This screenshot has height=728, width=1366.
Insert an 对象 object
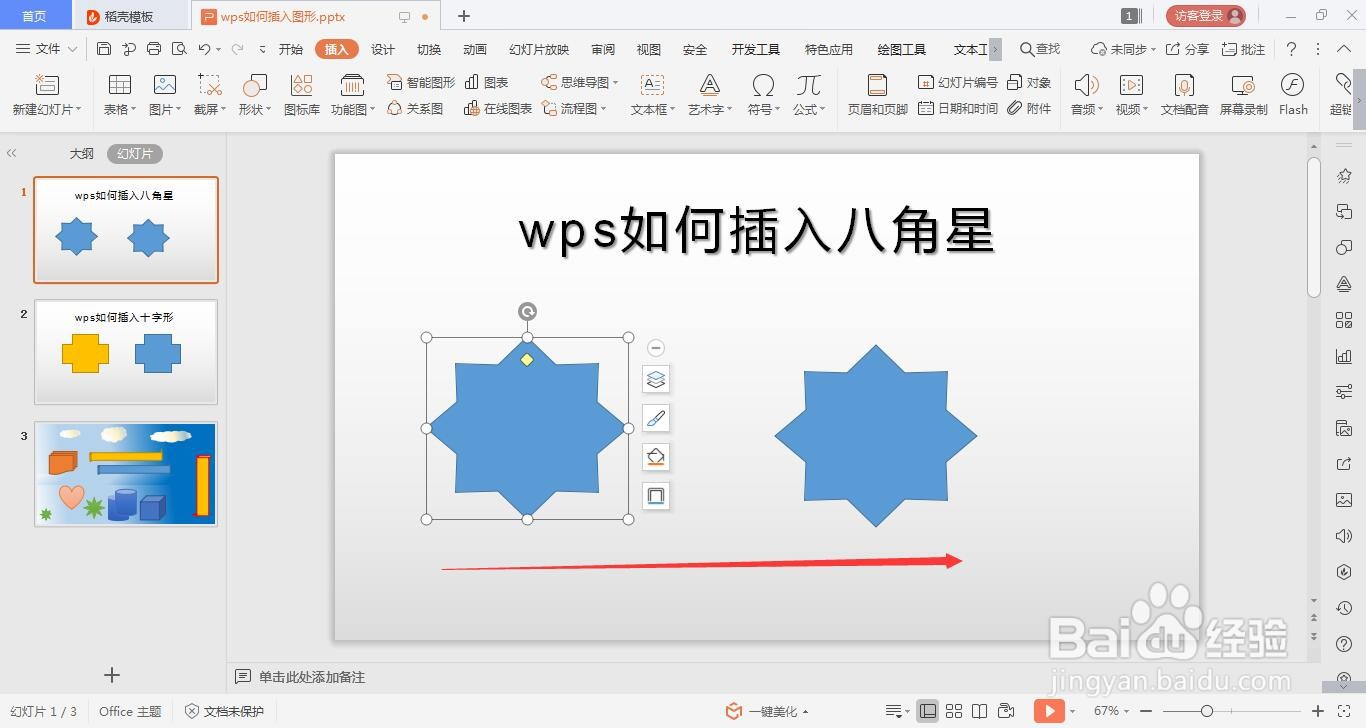pos(1029,82)
